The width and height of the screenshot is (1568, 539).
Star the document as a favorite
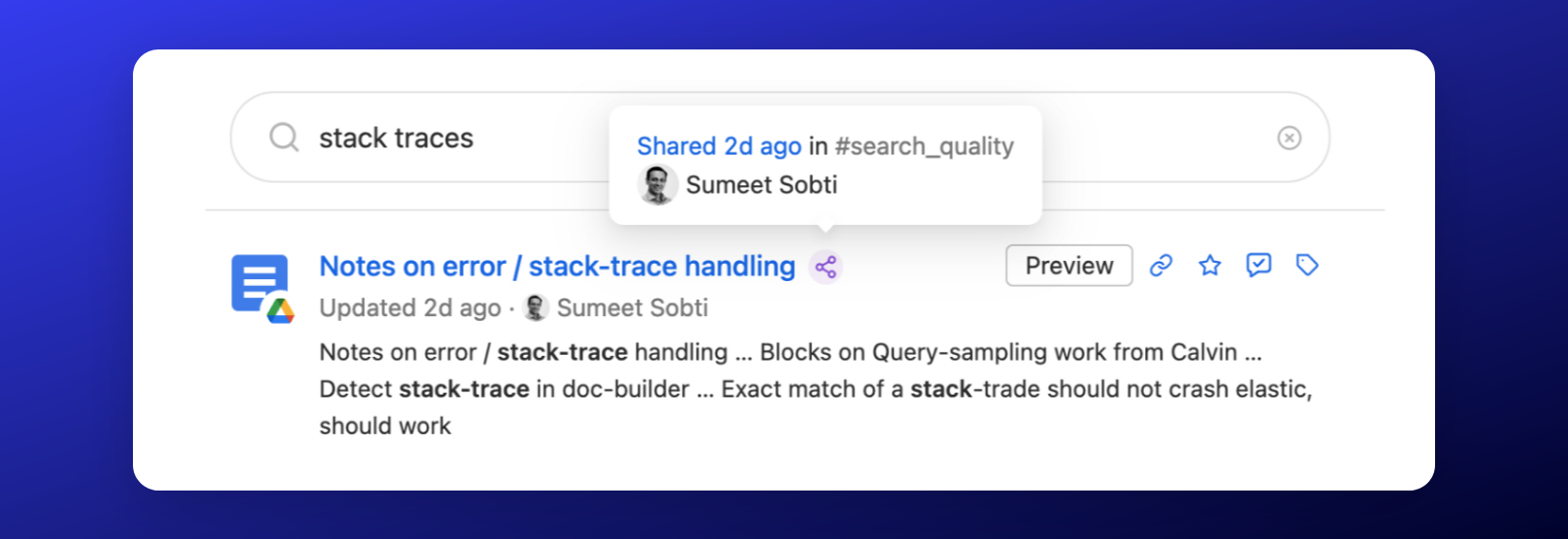pos(1209,266)
